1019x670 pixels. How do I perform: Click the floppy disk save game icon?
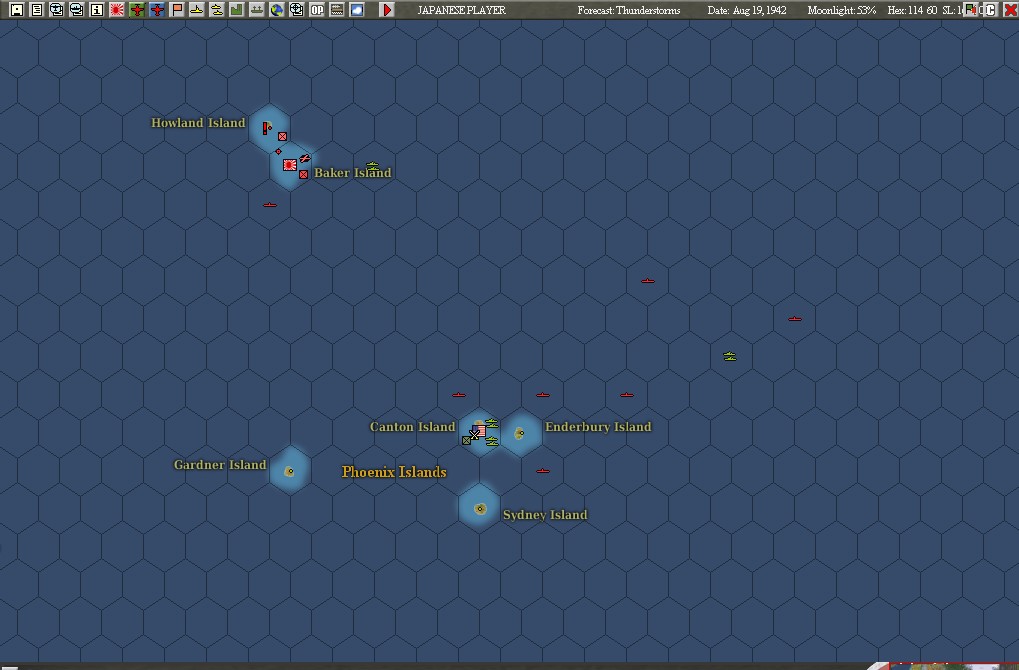[x=17, y=10]
